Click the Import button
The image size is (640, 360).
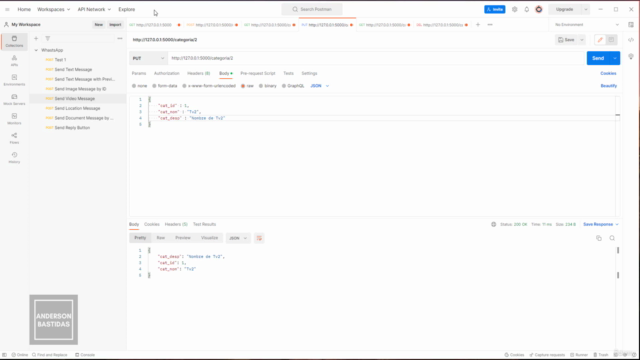(x=115, y=24)
